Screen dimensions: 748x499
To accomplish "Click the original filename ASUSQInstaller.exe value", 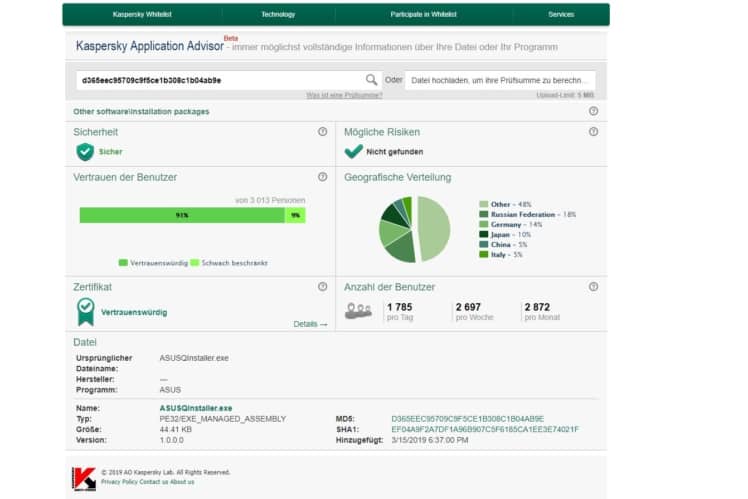I will (x=194, y=358).
